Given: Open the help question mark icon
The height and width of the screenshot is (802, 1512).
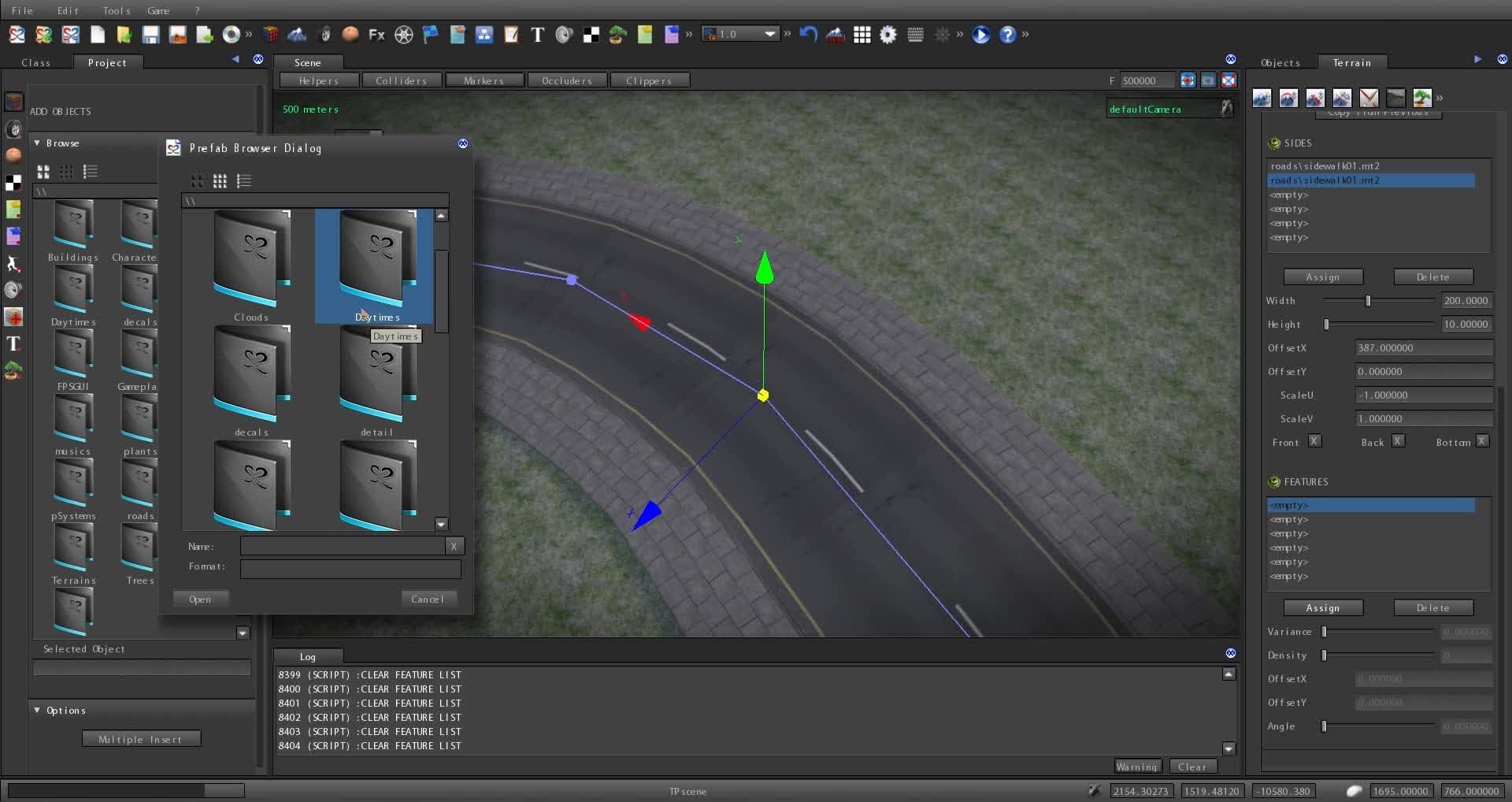Looking at the screenshot, I should pyautogui.click(x=1007, y=35).
